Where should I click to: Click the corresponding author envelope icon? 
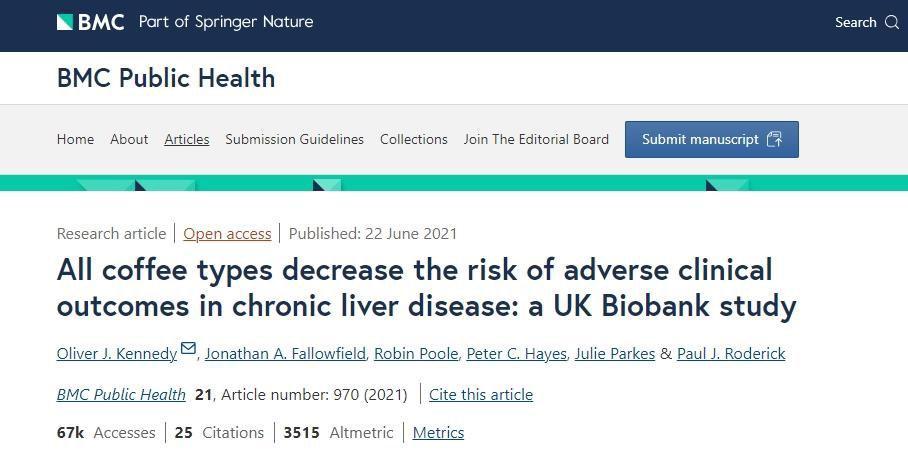click(188, 348)
